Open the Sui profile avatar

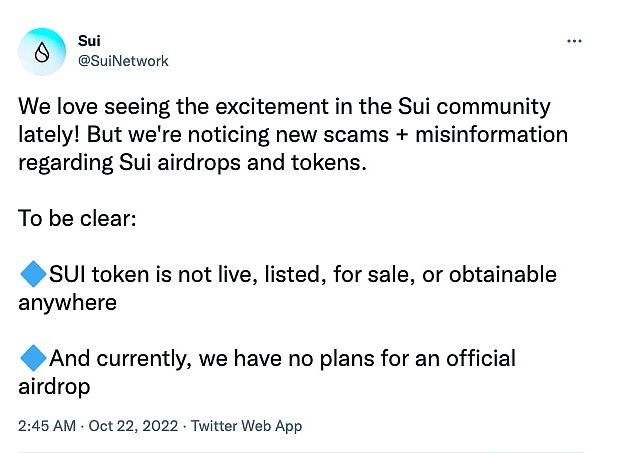pyautogui.click(x=42, y=52)
